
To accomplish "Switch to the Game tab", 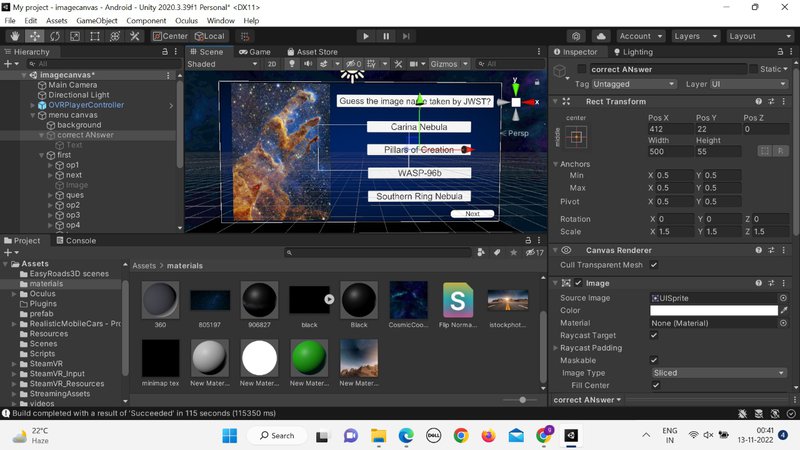I will coord(254,52).
